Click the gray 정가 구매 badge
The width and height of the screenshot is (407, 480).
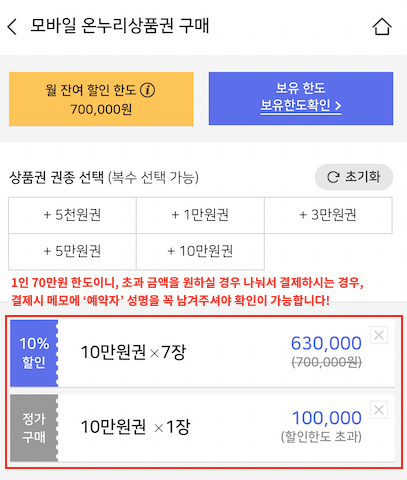34,428
